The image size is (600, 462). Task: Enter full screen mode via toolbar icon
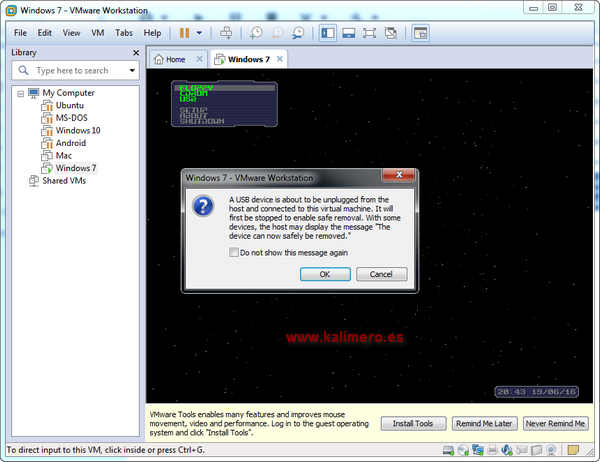click(x=369, y=33)
